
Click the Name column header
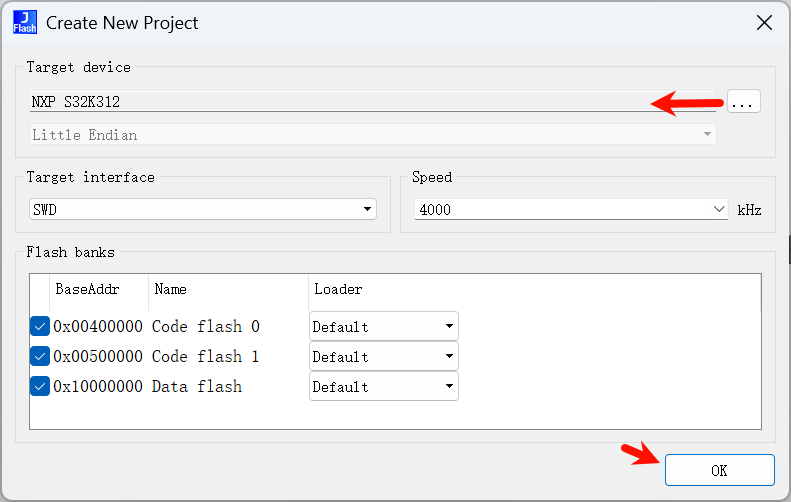click(x=229, y=289)
